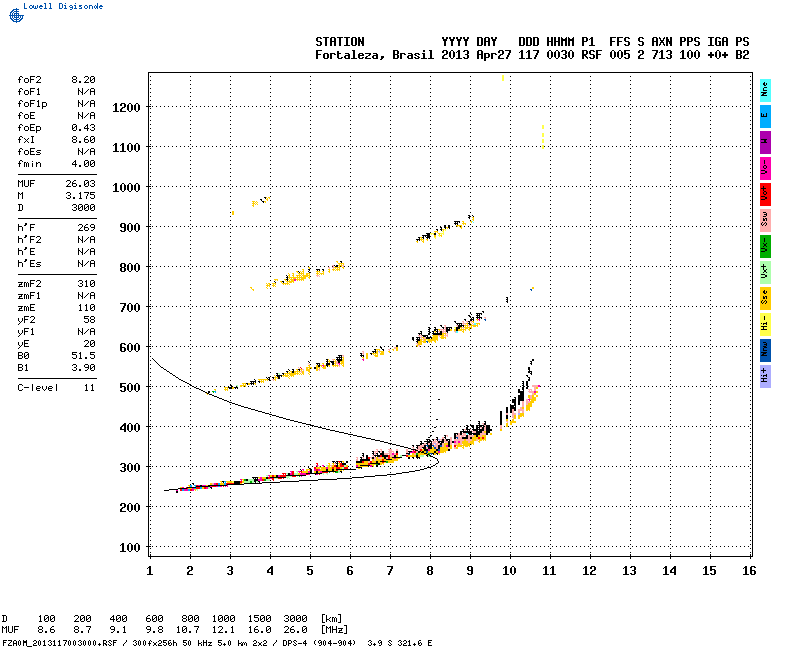Click the dark green Vx- legend swatch
This screenshot has height=650, width=800.
pyautogui.click(x=765, y=245)
